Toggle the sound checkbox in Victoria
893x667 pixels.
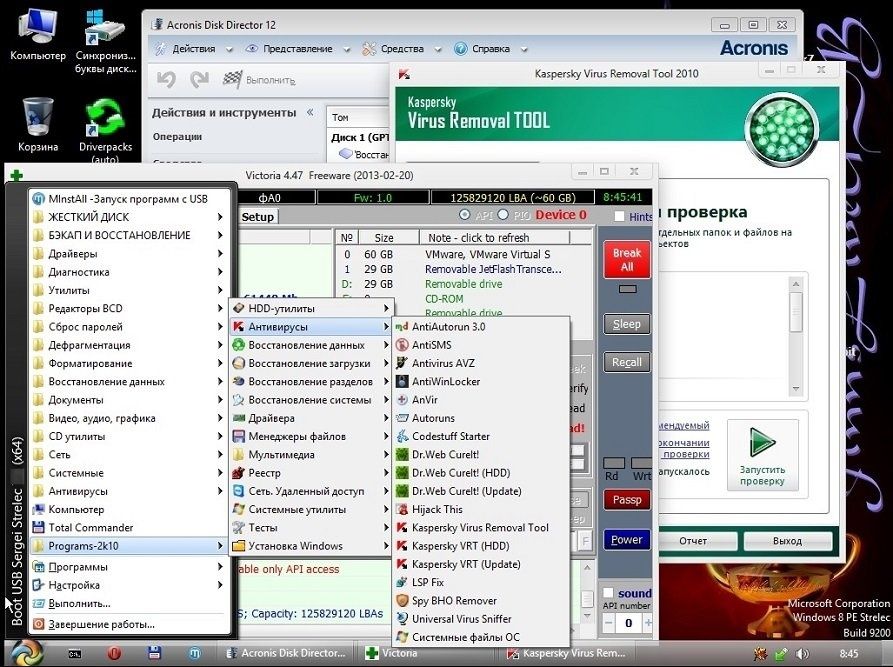(608, 593)
